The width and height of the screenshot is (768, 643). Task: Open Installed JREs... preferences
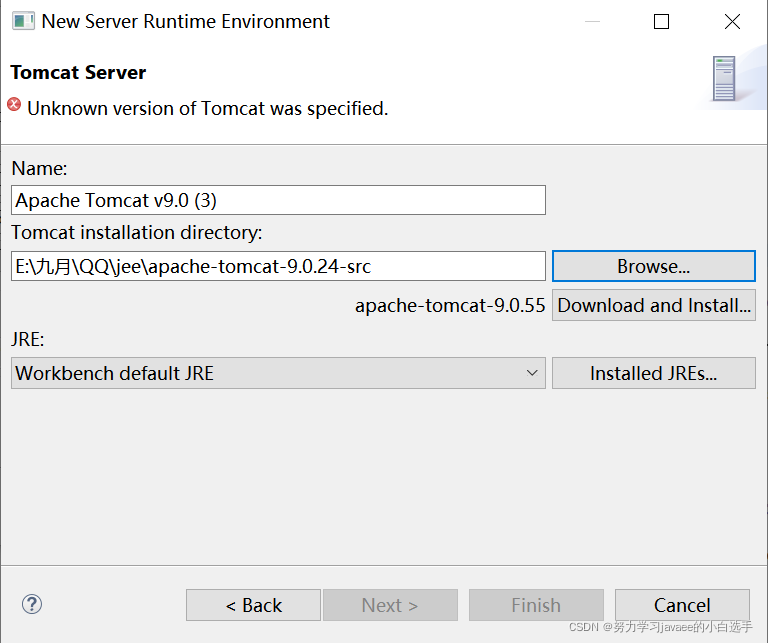654,373
